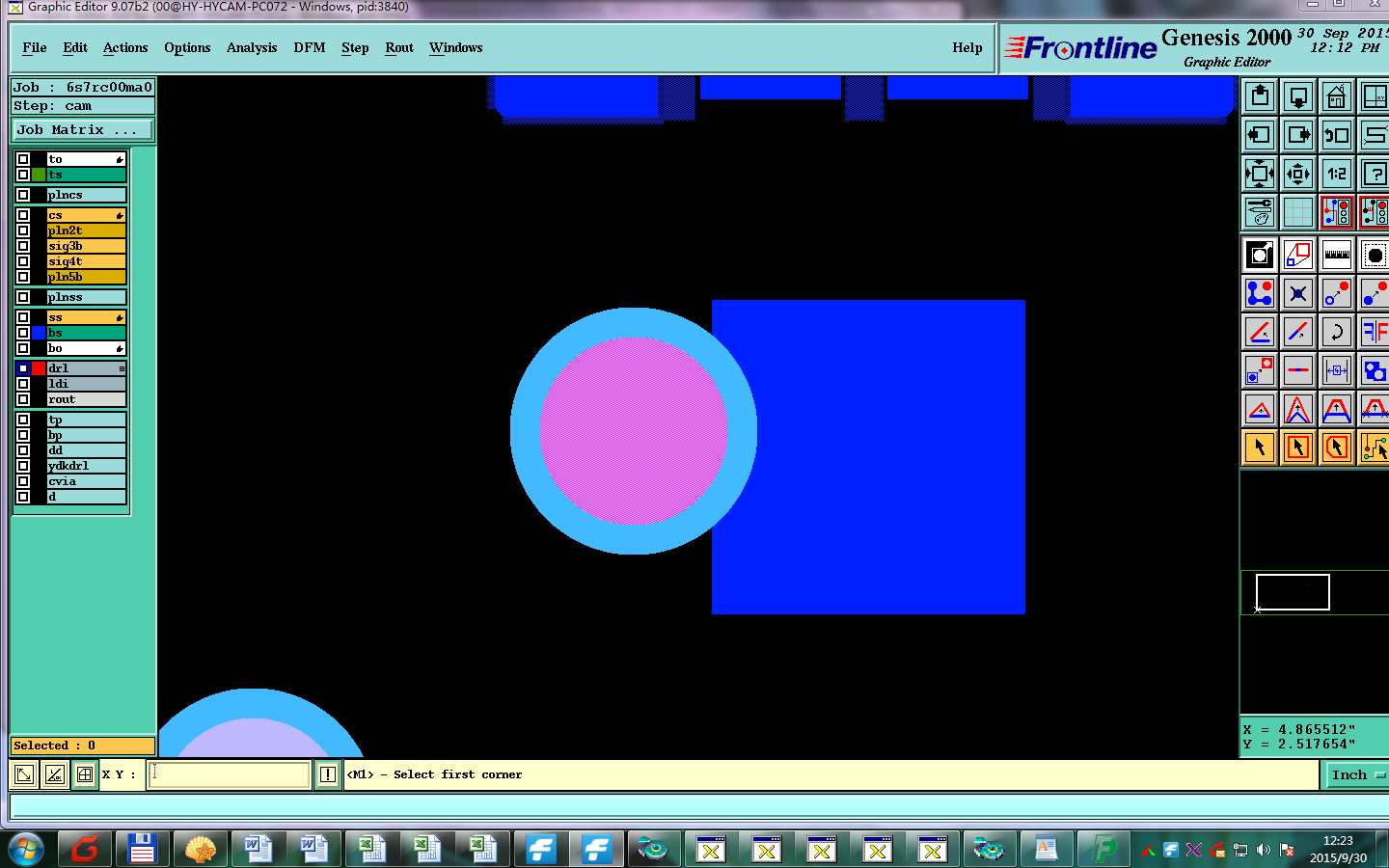
Task: Click the white rectangle in overview window
Action: pos(1293,592)
